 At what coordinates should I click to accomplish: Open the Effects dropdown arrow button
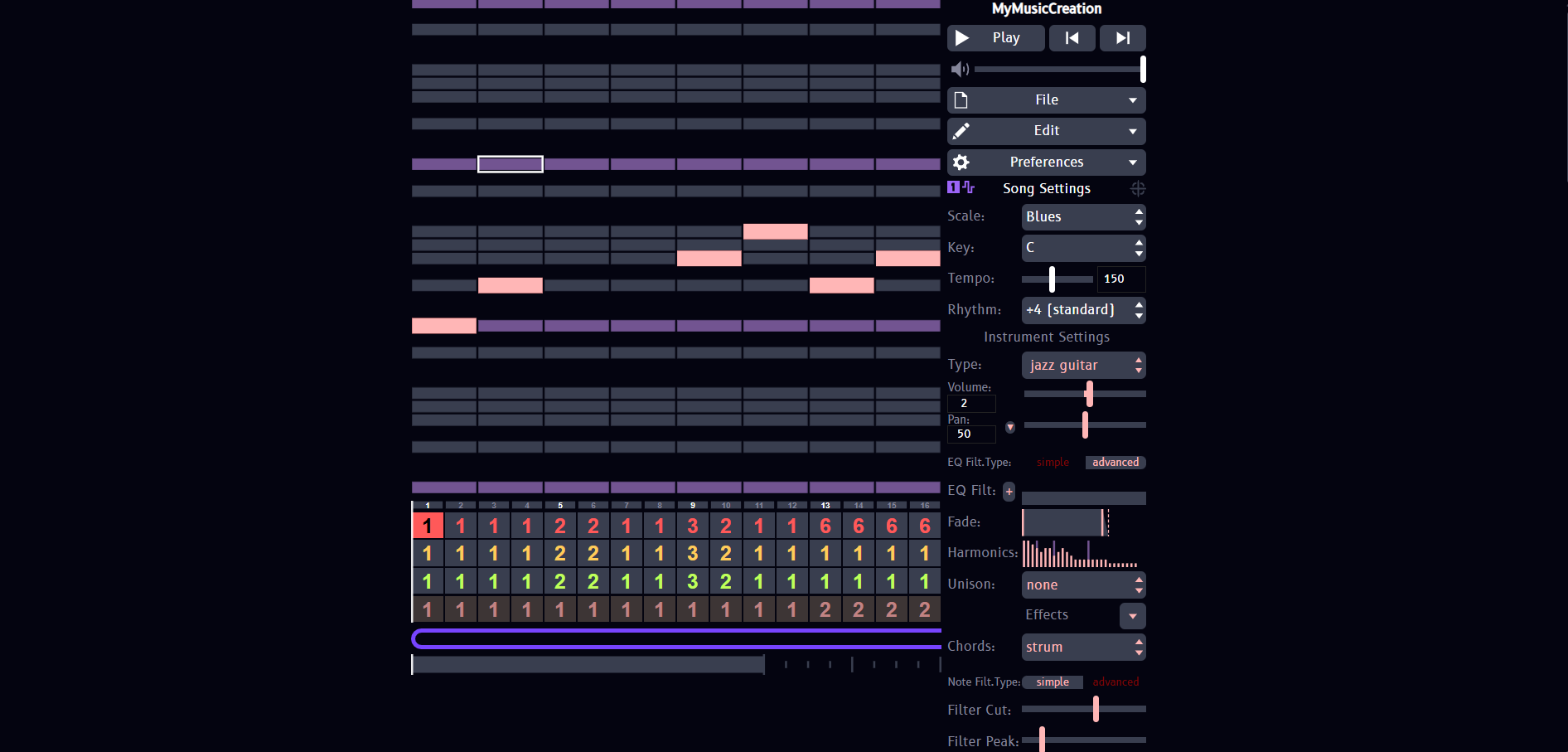[x=1132, y=616]
